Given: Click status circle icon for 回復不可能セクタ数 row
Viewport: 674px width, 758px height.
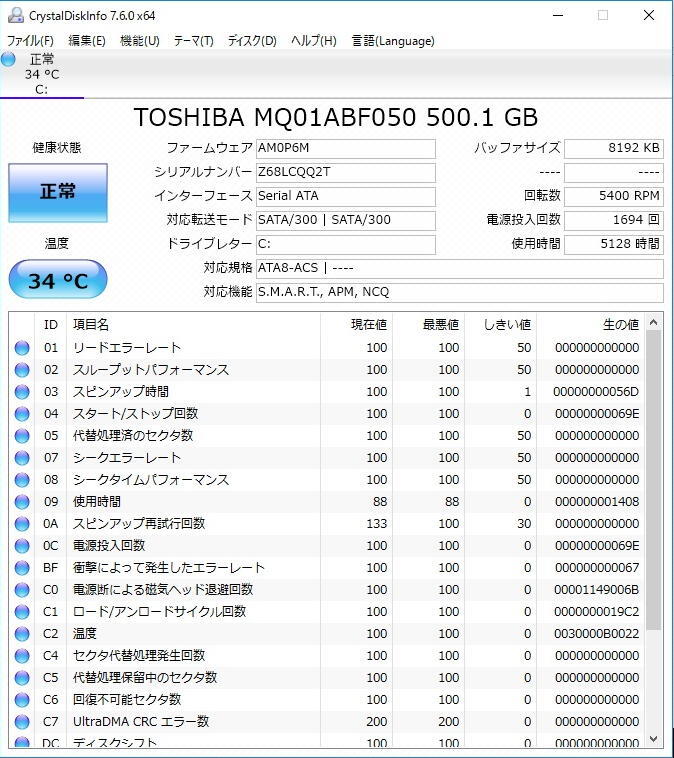Looking at the screenshot, I should tap(22, 700).
